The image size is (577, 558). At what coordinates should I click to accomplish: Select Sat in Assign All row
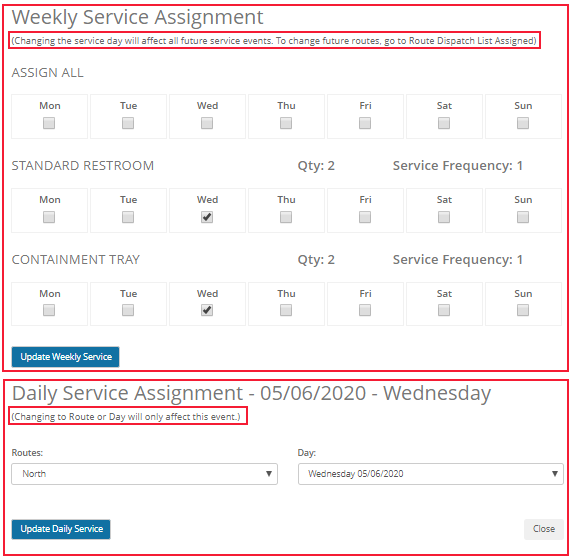[444, 123]
